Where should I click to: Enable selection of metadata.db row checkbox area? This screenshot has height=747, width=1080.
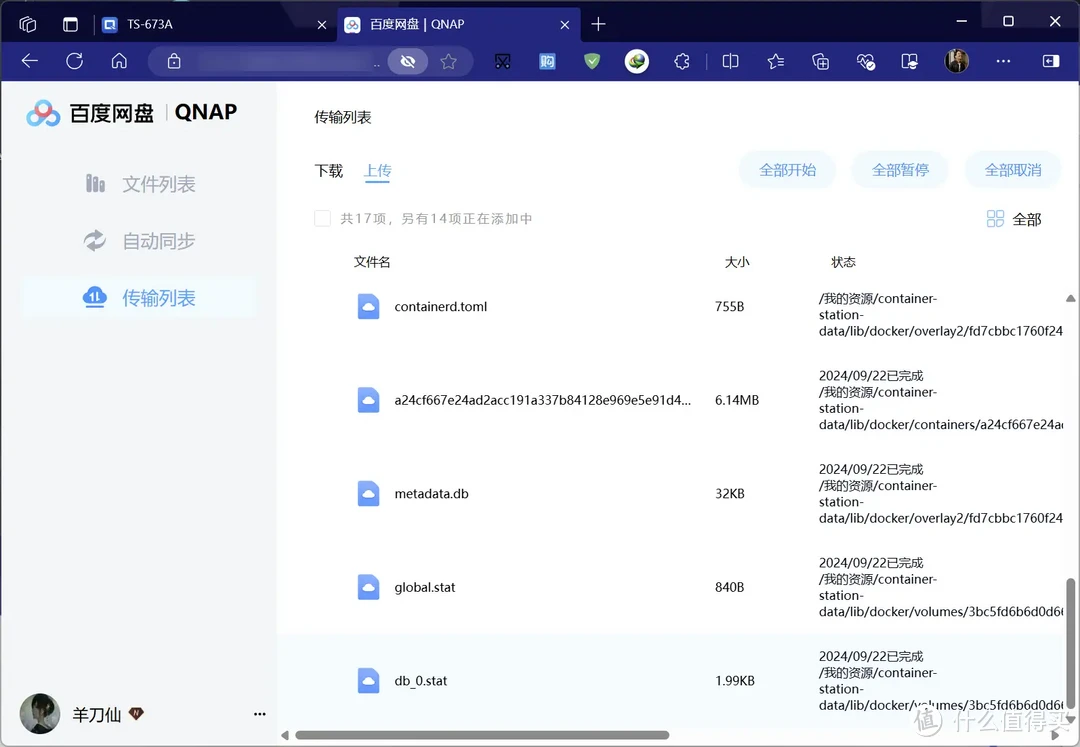point(322,493)
